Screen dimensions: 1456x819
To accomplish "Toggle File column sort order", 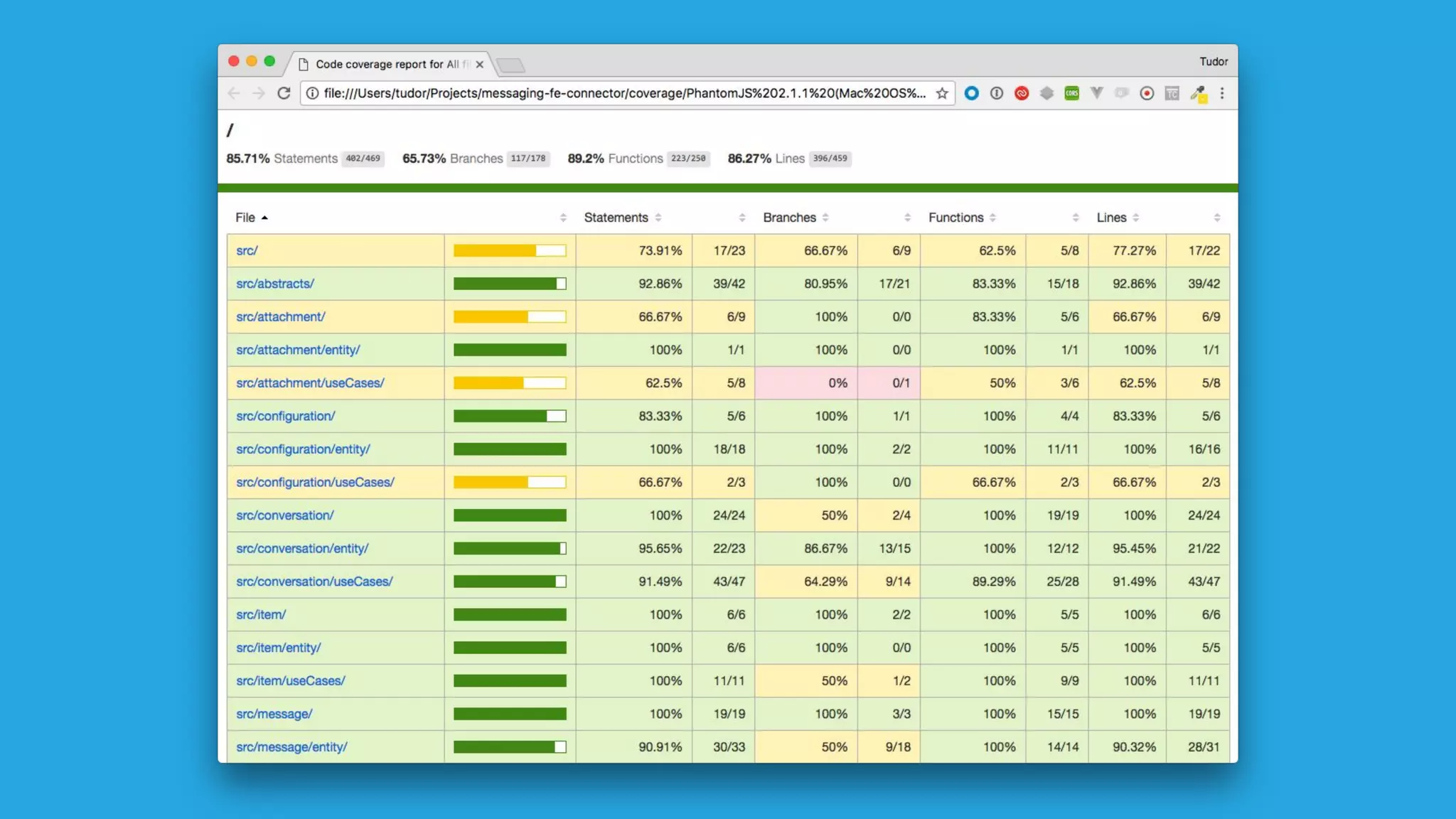I will [x=246, y=218].
